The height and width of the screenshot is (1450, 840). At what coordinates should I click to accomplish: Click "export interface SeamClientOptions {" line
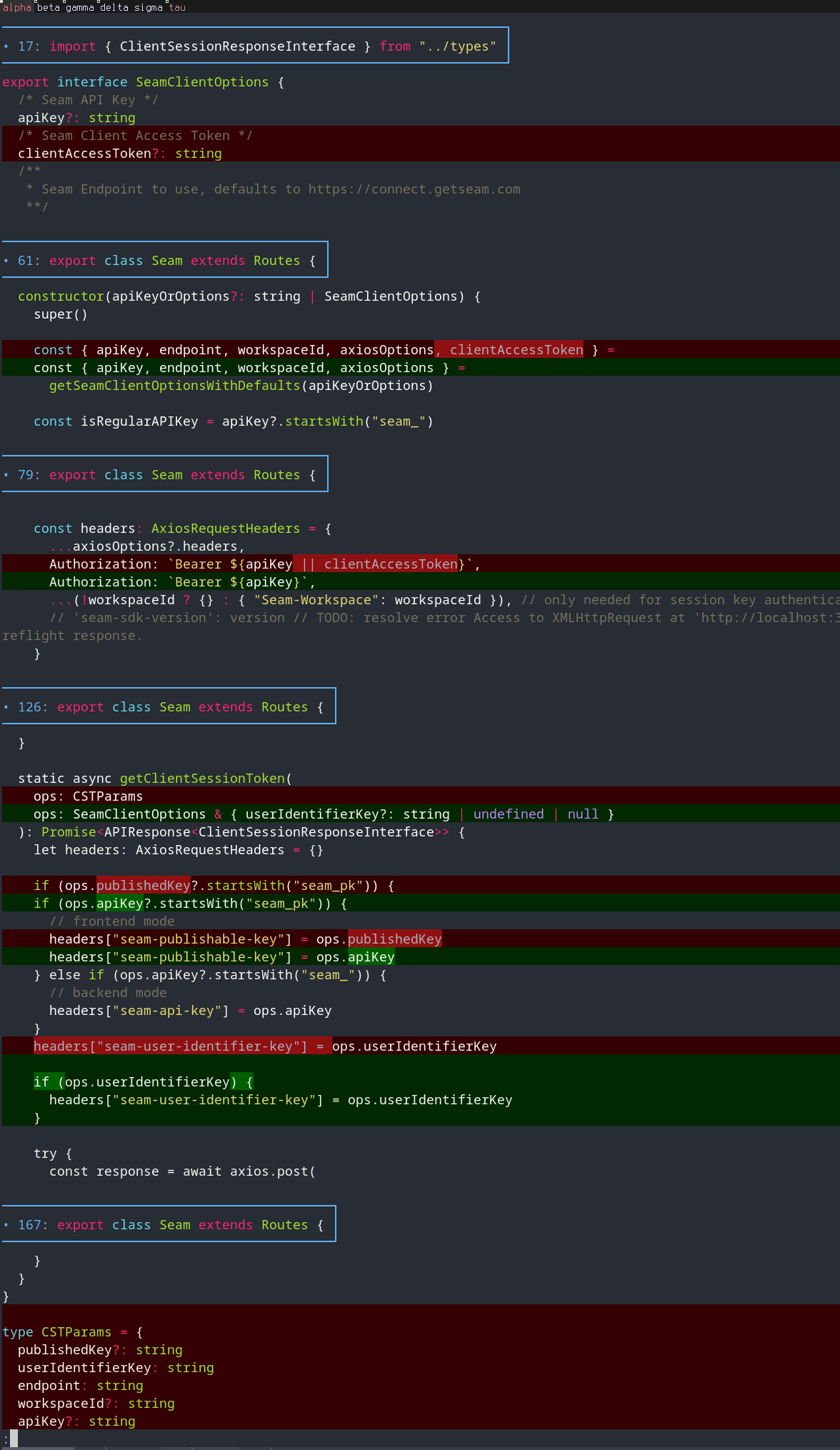click(144, 82)
